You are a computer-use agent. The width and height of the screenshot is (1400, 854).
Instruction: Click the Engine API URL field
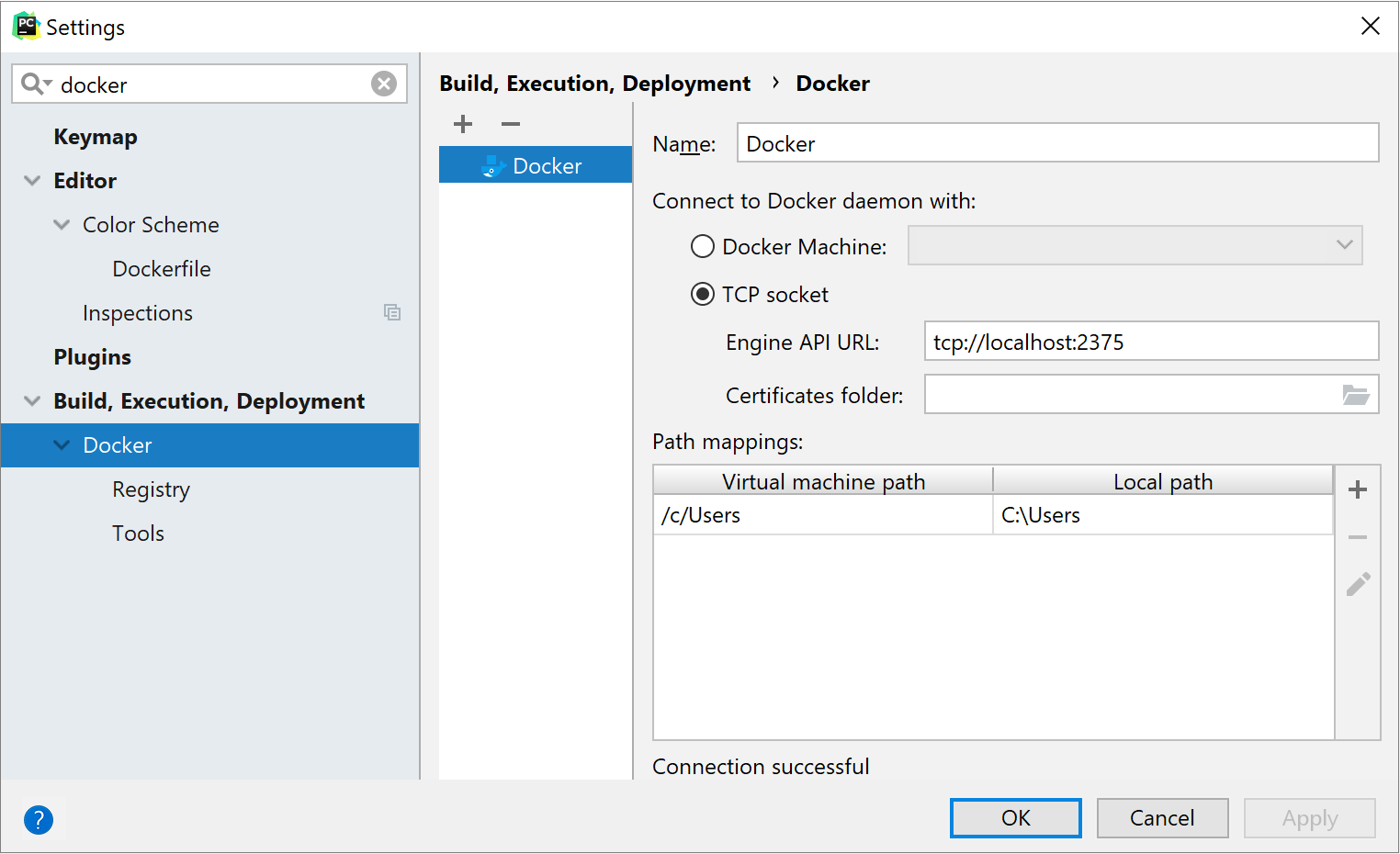[x=1150, y=342]
